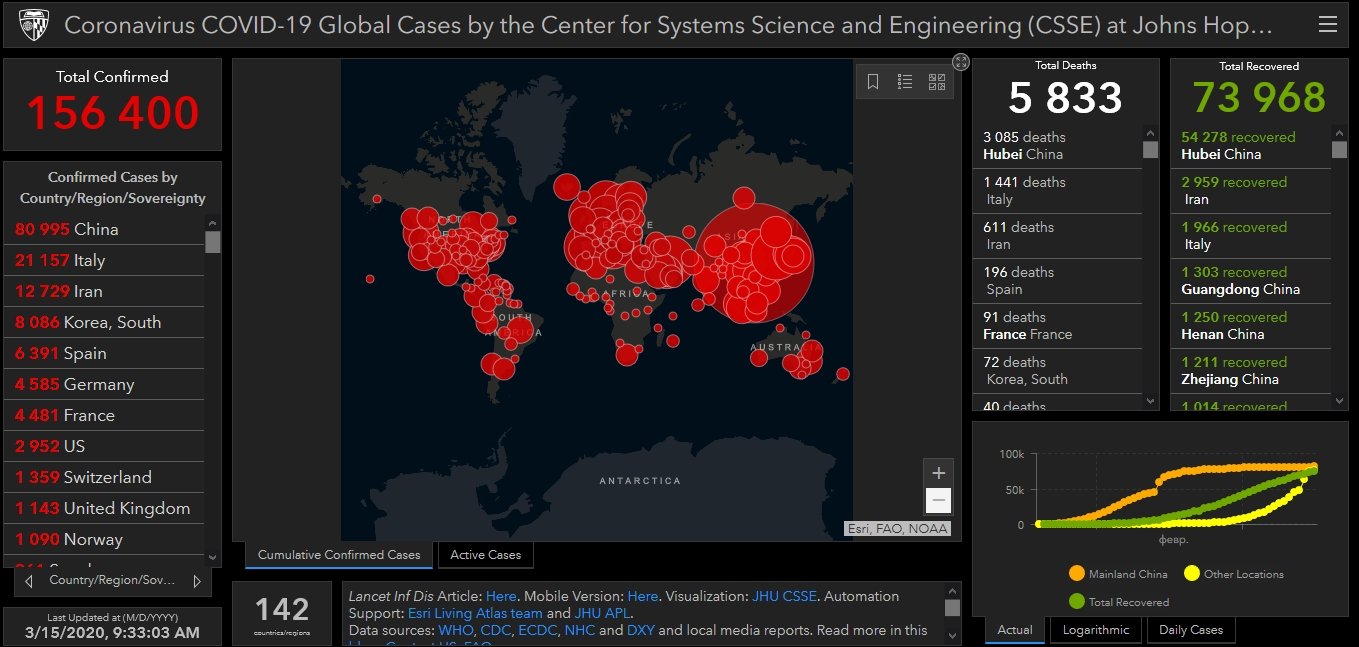Select '1 441 deaths Italy' entry
The width and height of the screenshot is (1359, 647).
pyautogui.click(x=1058, y=191)
